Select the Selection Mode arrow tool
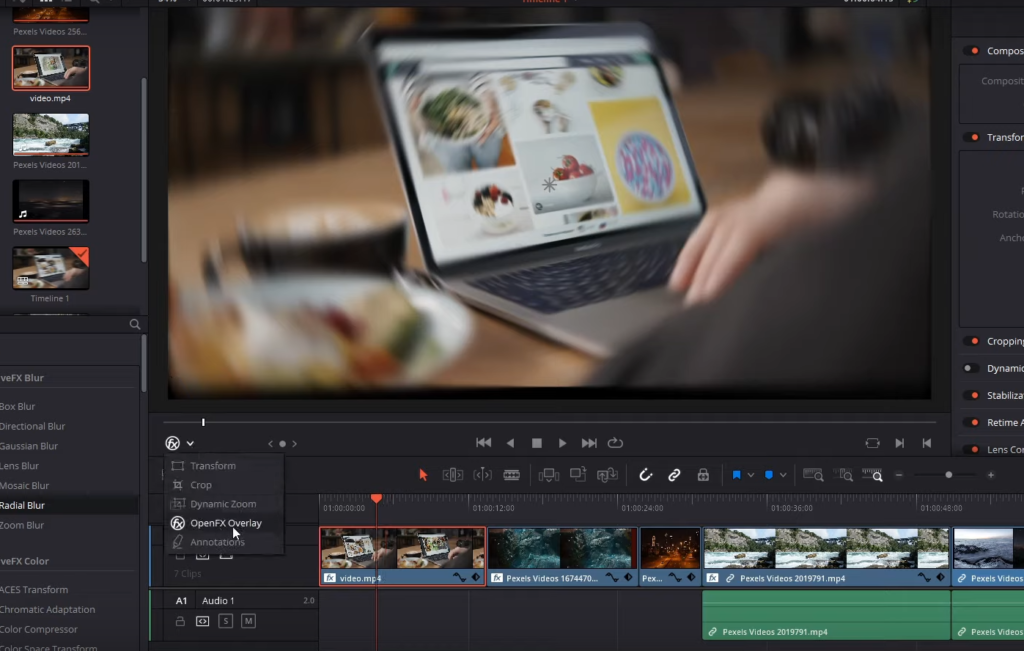The image size is (1024, 651). 423,475
